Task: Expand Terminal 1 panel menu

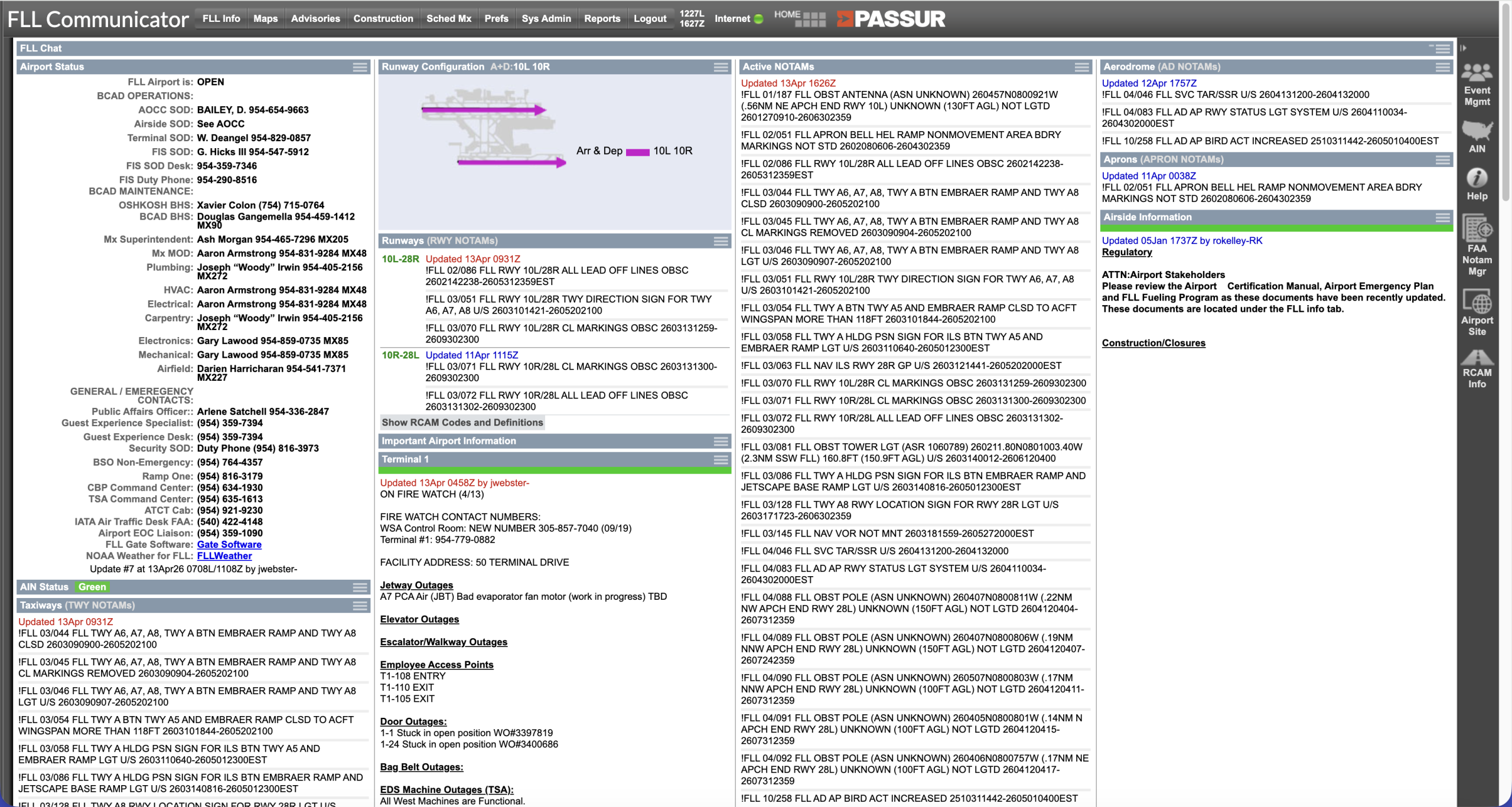Action: 721,459
